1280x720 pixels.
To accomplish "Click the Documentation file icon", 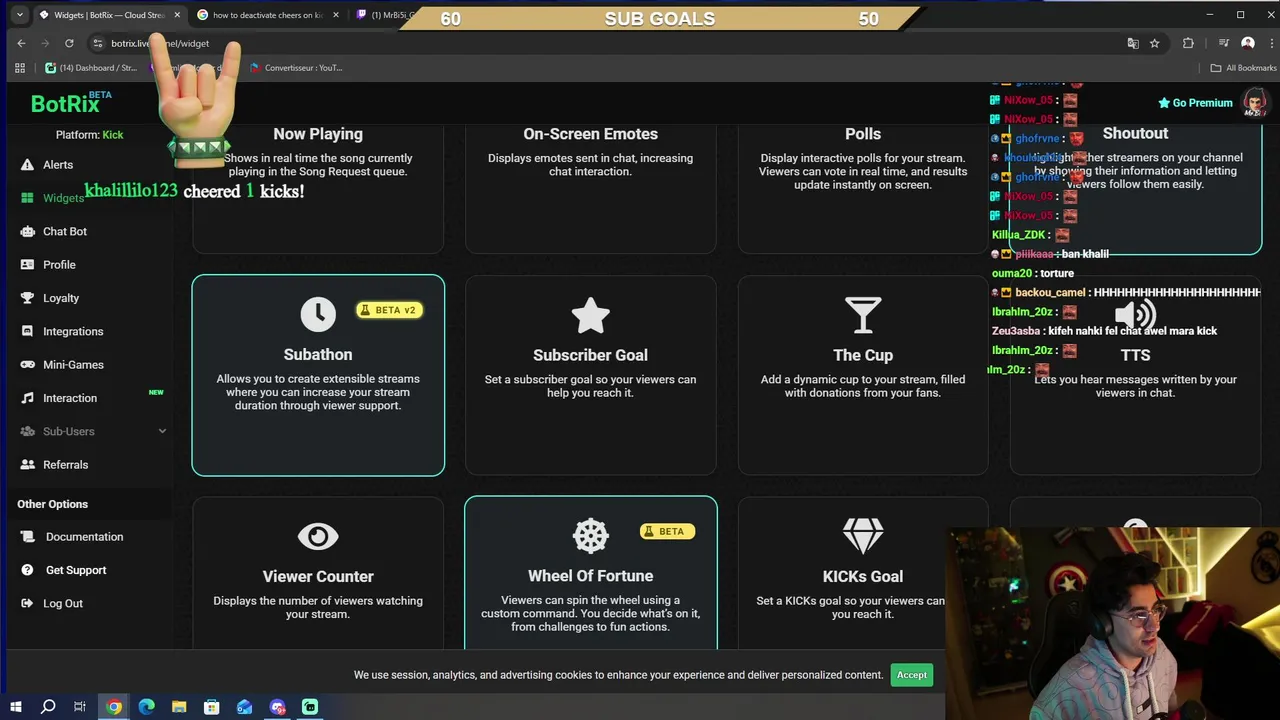I will pyautogui.click(x=27, y=537).
